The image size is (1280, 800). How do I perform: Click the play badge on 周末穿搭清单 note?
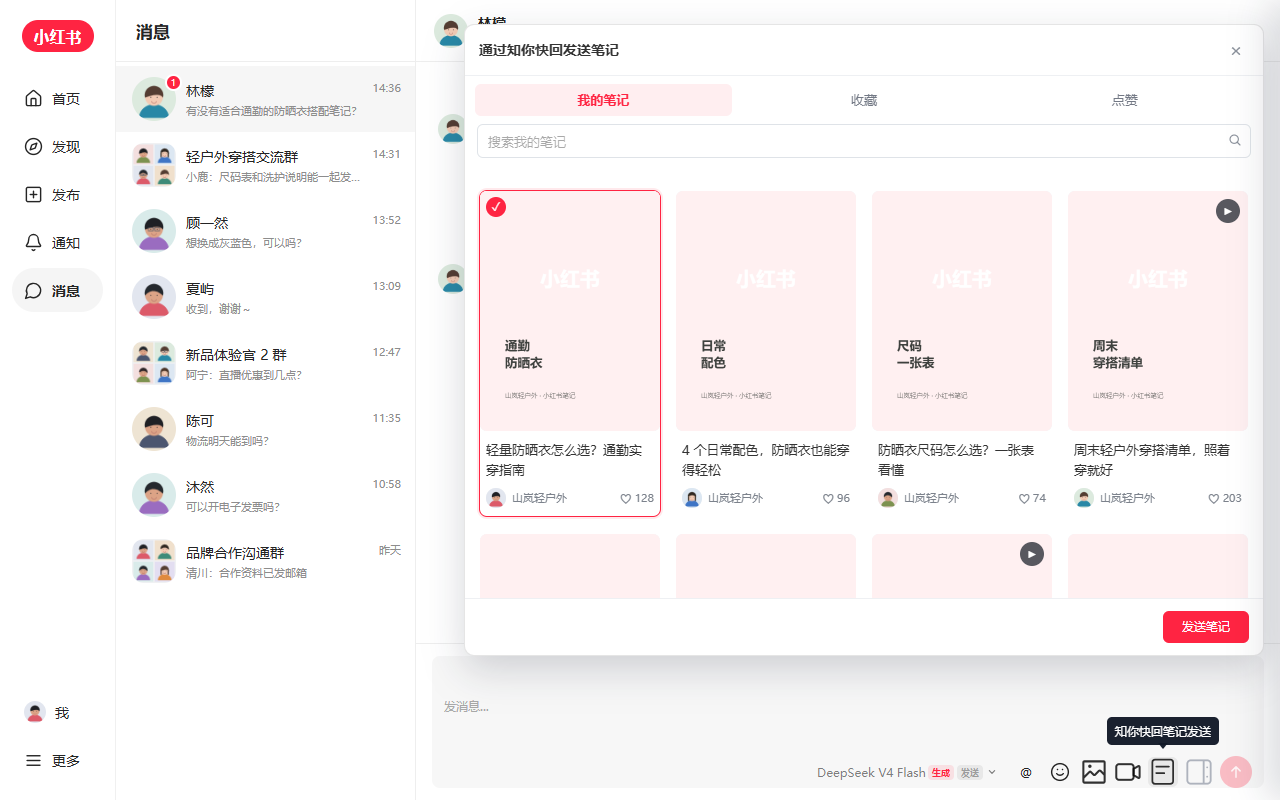[x=1228, y=211]
